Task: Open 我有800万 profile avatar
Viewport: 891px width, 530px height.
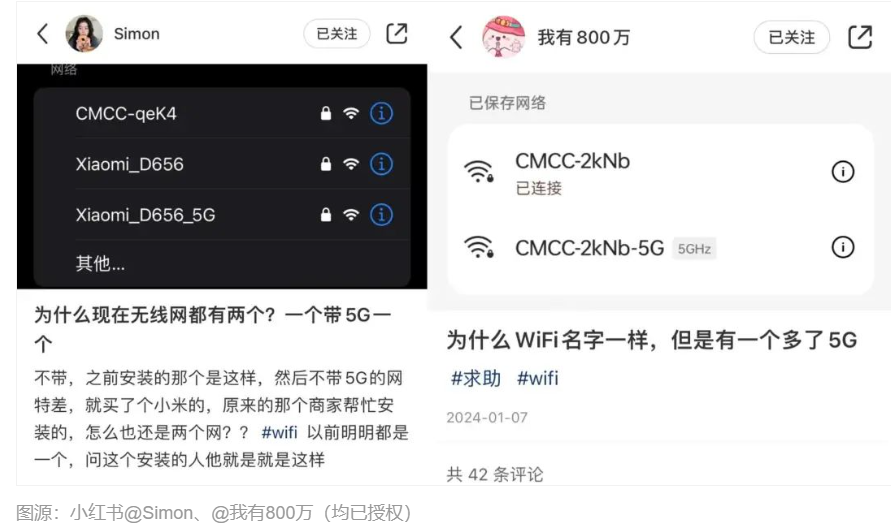Action: click(503, 37)
